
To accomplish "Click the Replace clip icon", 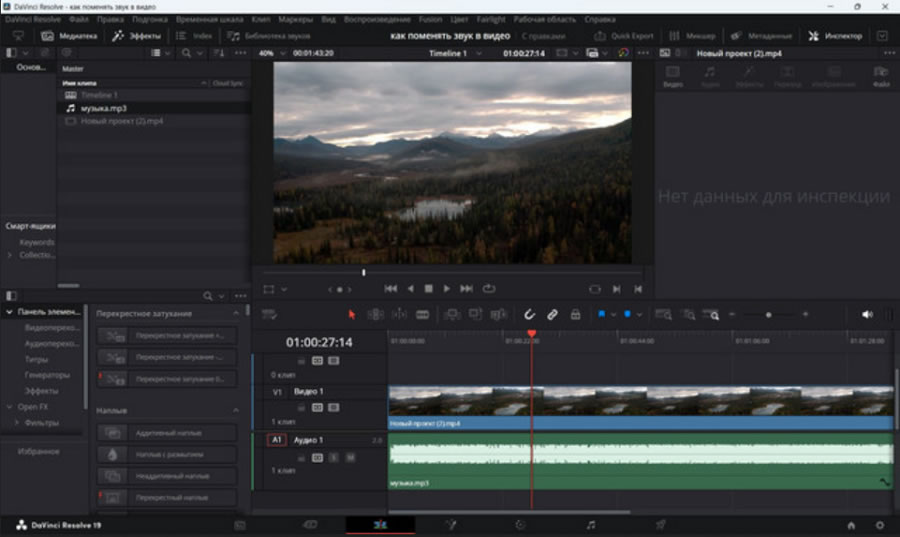I will (x=498, y=314).
